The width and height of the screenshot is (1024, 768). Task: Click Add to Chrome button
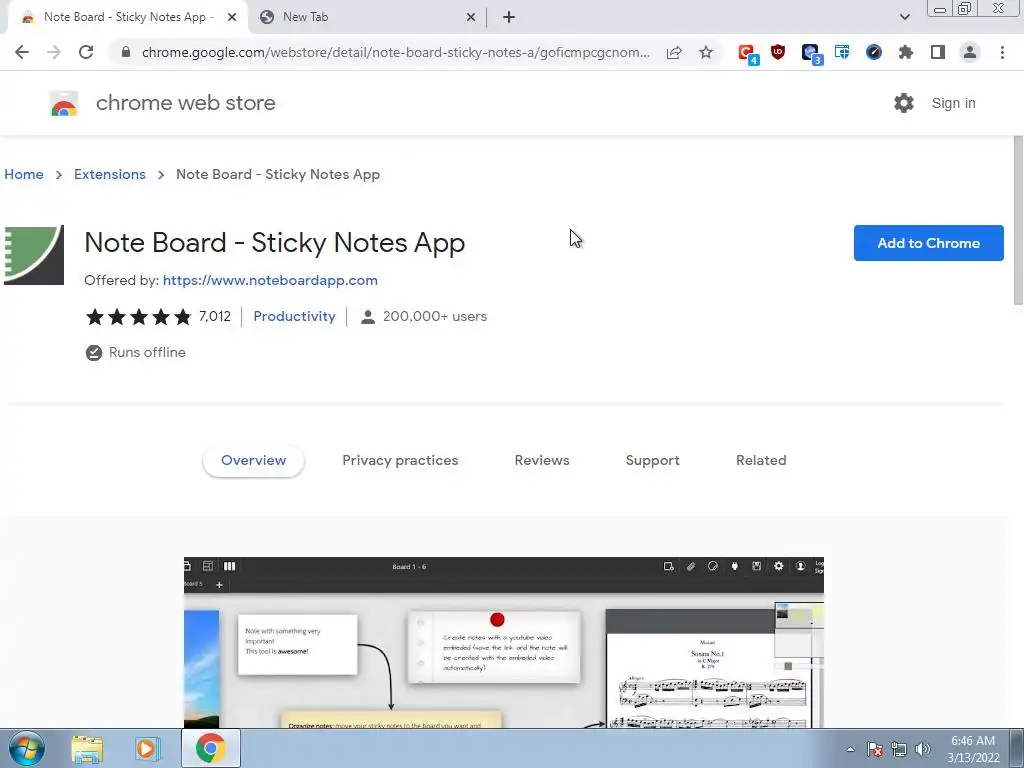click(x=928, y=243)
